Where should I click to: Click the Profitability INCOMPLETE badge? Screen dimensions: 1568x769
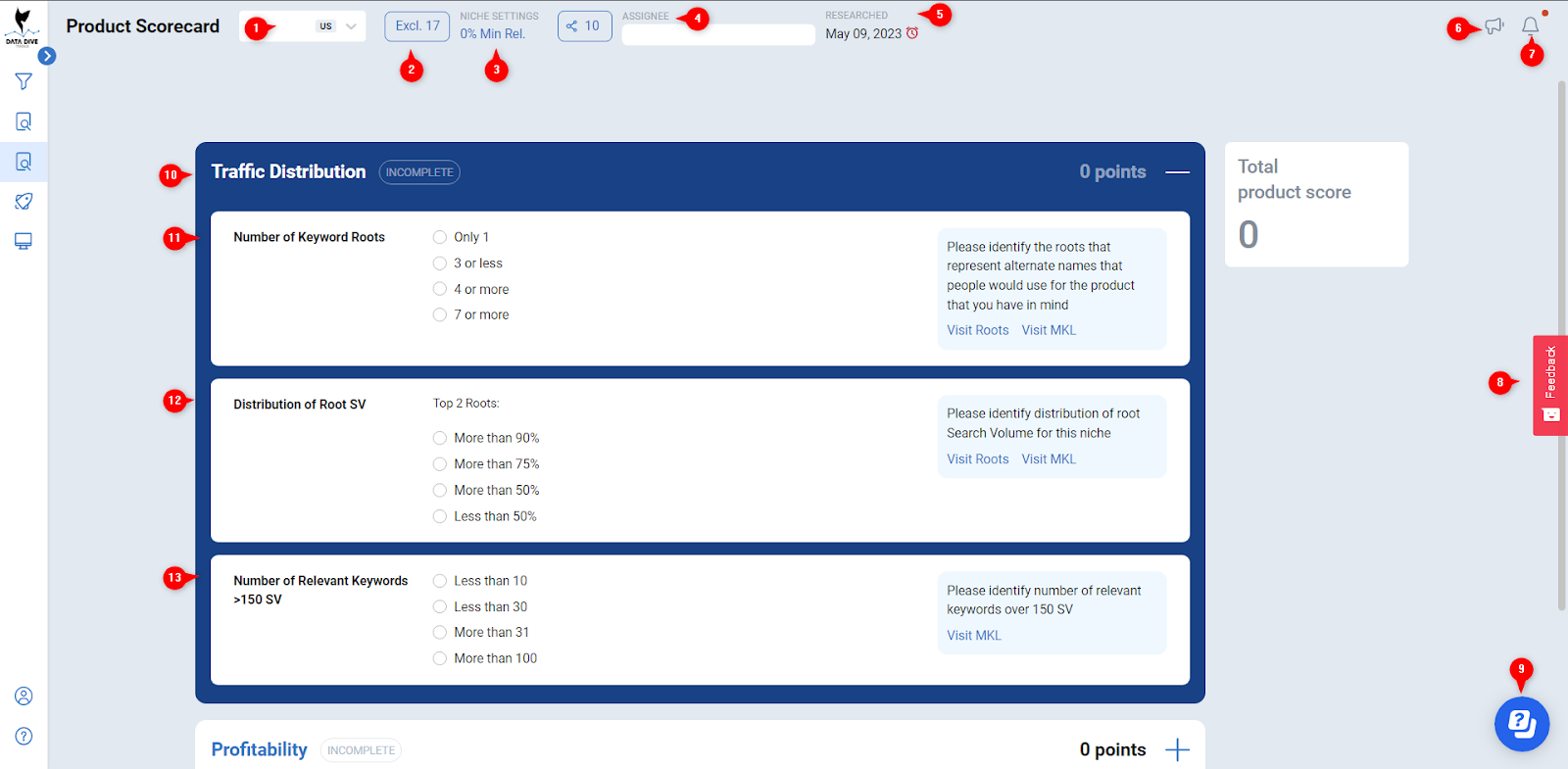361,750
